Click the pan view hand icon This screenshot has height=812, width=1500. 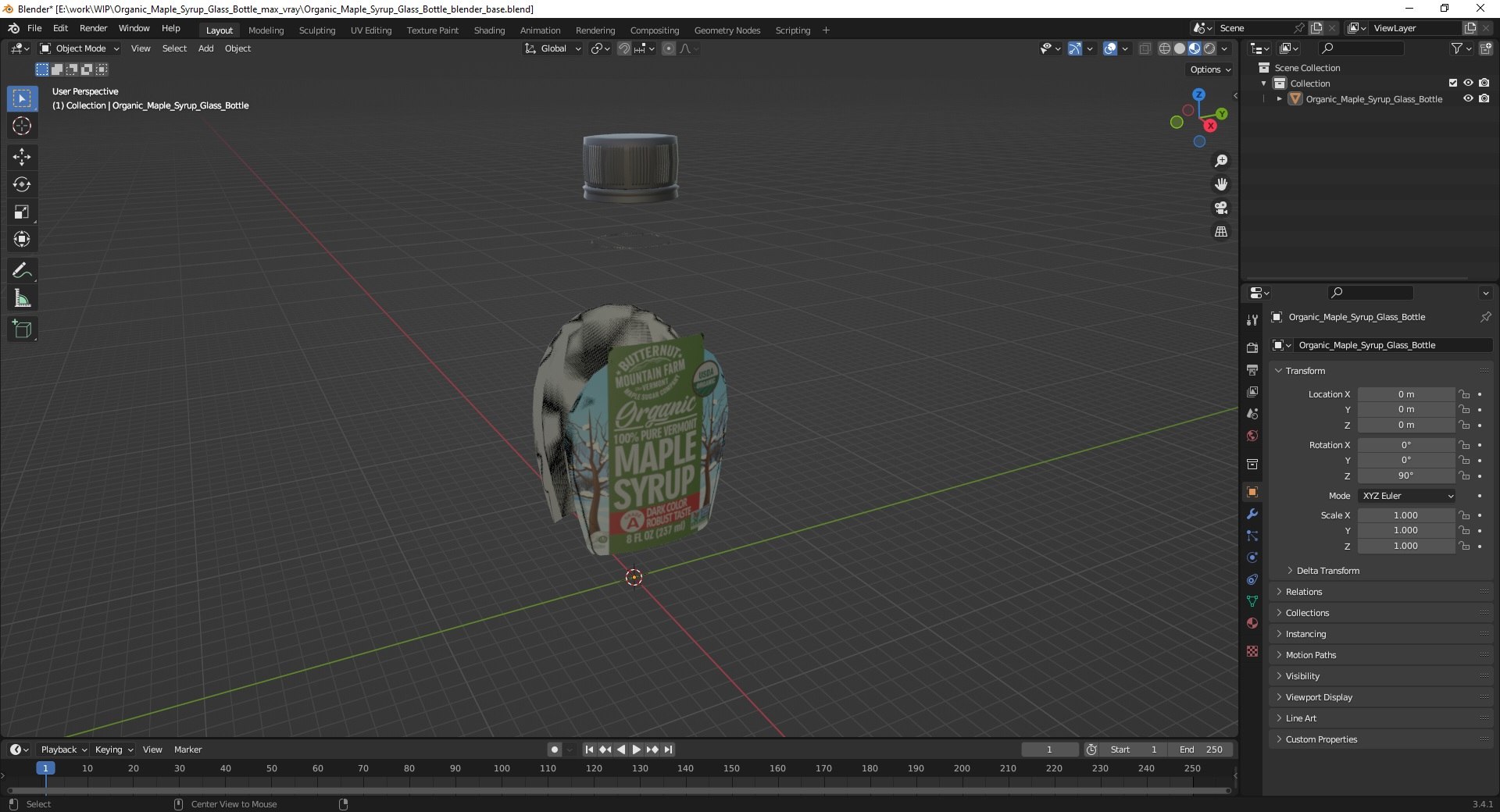tap(1221, 184)
